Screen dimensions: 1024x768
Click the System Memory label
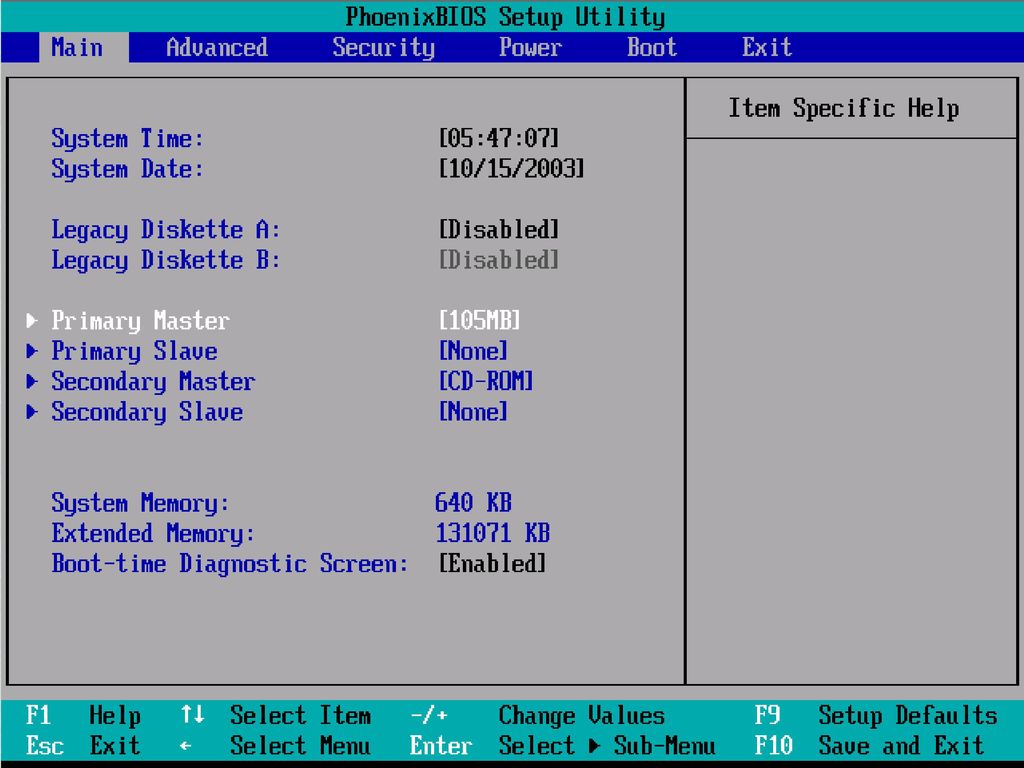click(x=140, y=504)
